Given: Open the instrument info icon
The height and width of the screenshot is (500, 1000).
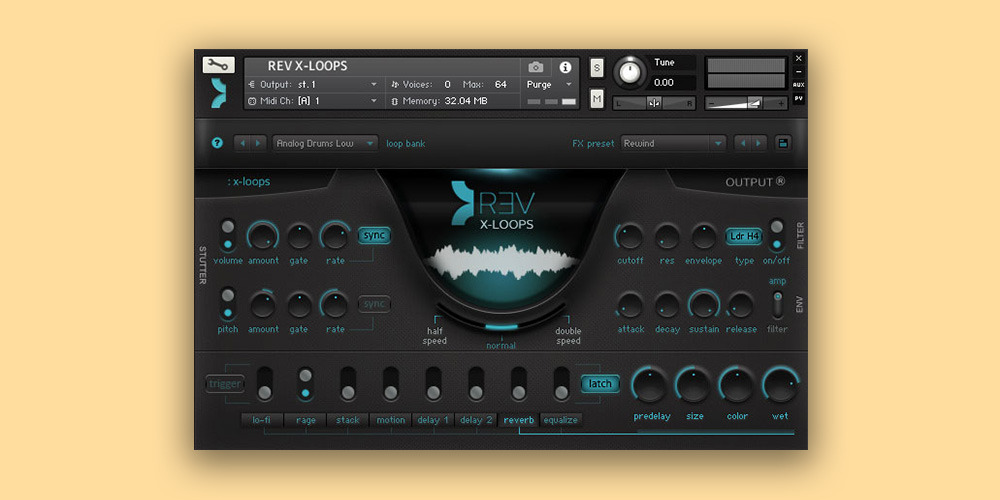Looking at the screenshot, I should (565, 67).
